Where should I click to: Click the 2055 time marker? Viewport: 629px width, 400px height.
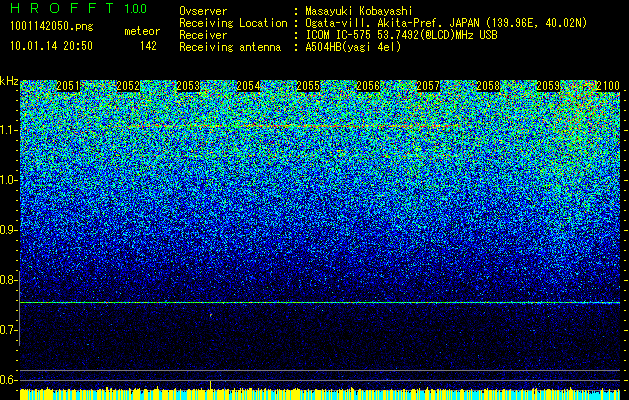(x=308, y=86)
